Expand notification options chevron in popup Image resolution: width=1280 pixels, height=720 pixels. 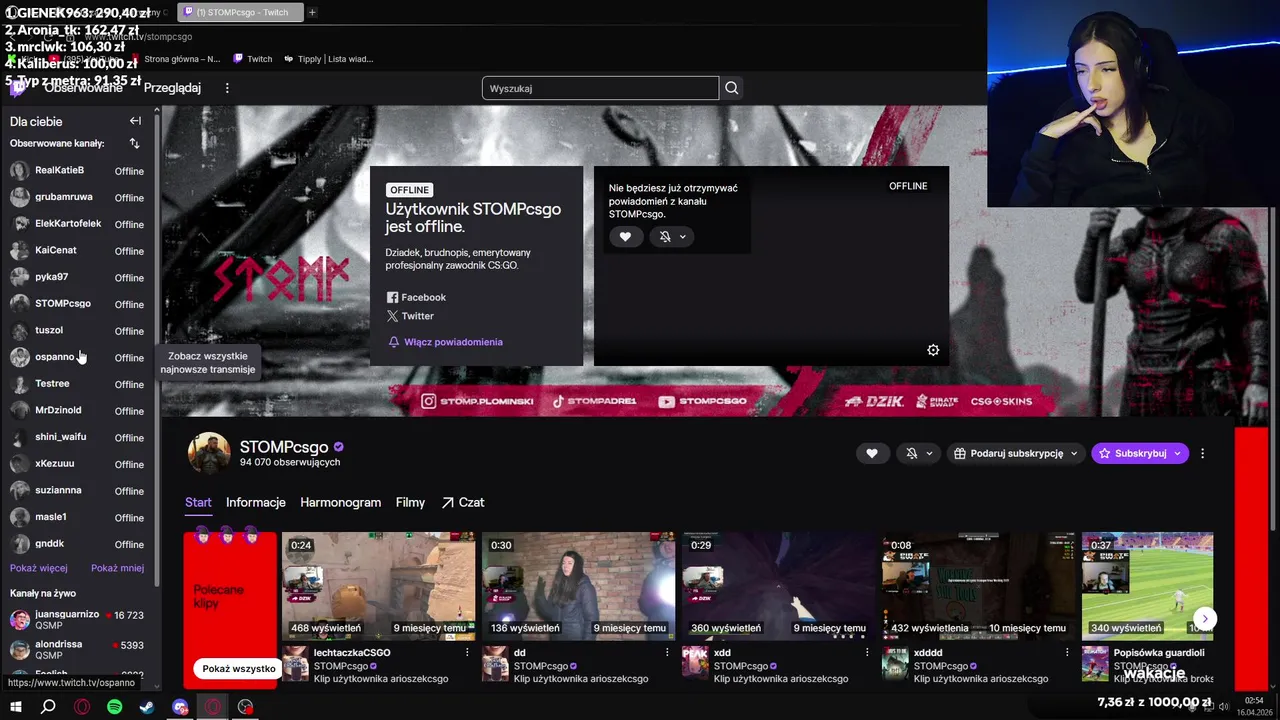pos(683,237)
